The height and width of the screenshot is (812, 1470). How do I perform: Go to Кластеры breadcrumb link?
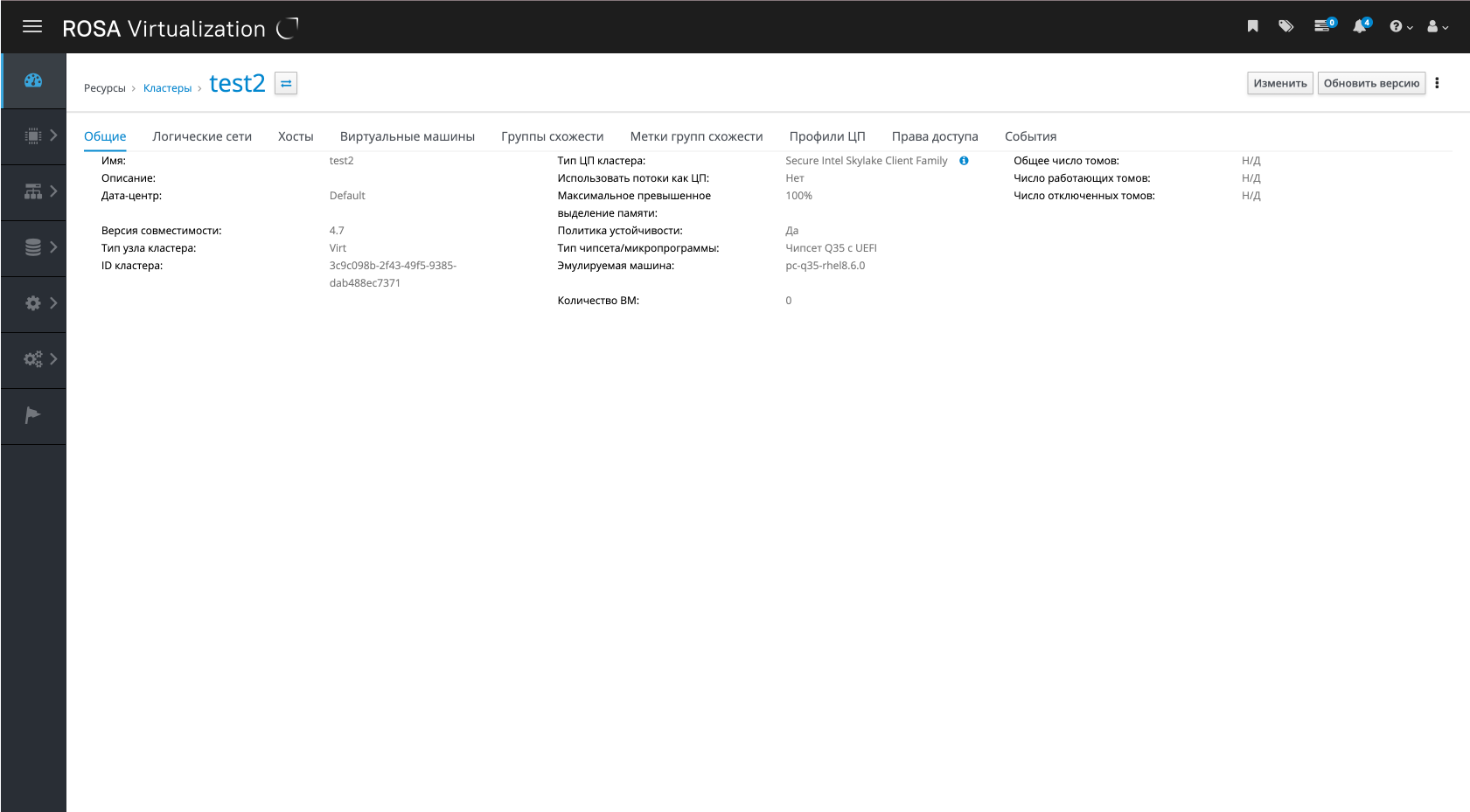(167, 88)
